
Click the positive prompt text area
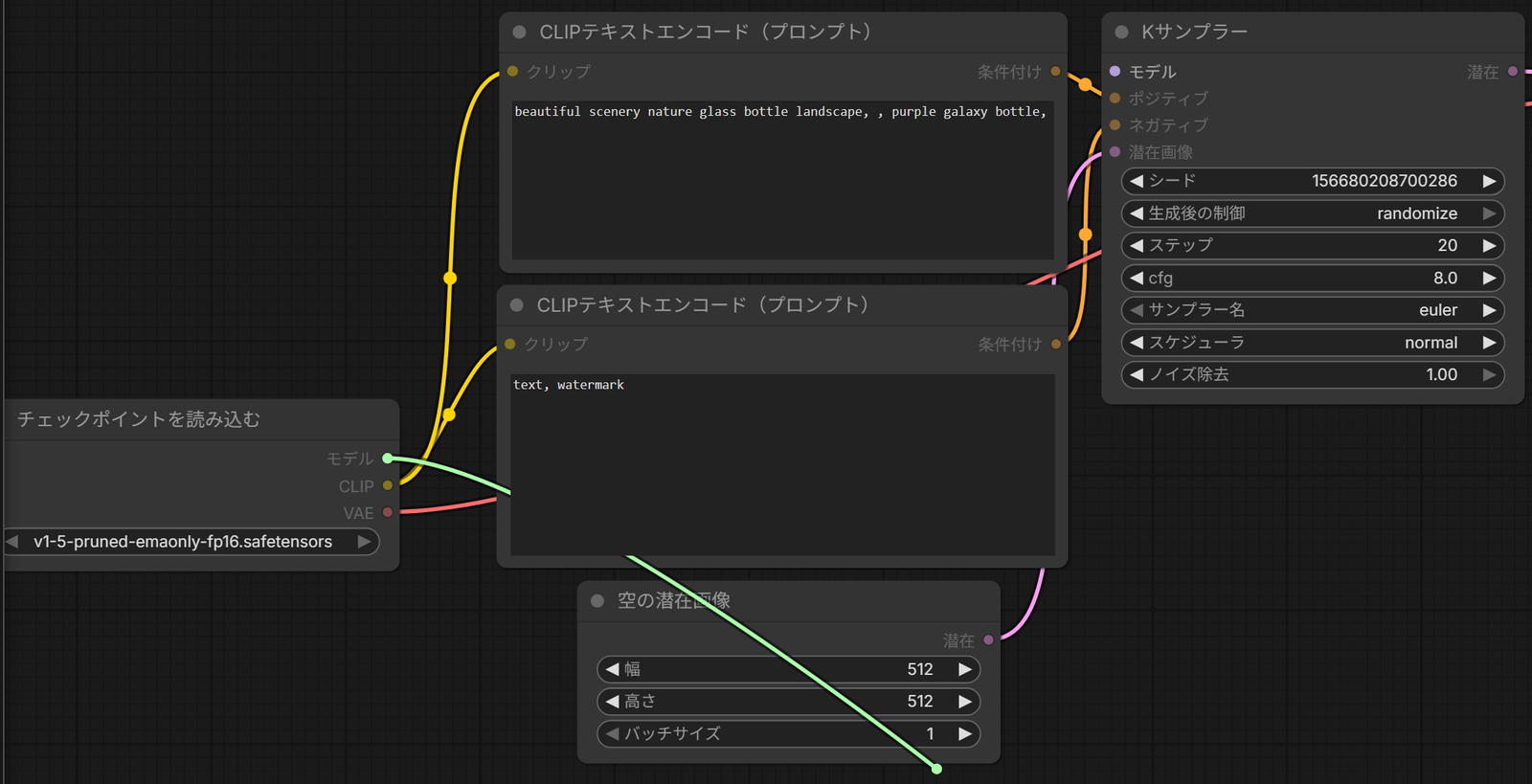tap(782, 180)
